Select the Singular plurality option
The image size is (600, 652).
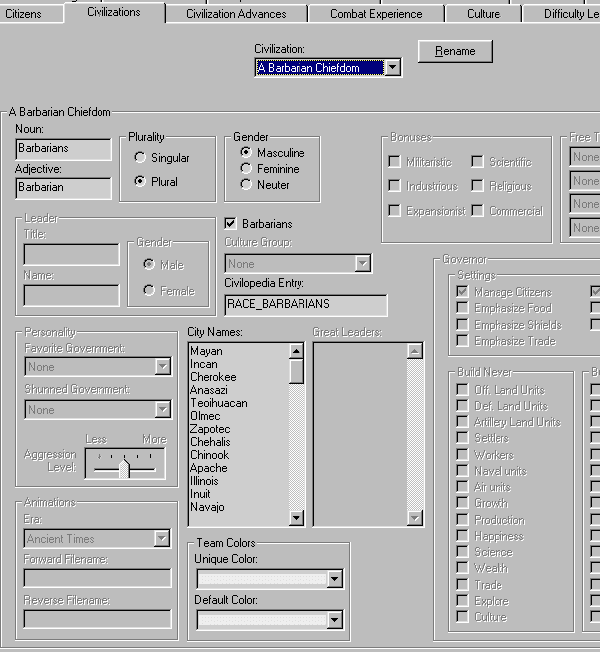click(x=140, y=158)
